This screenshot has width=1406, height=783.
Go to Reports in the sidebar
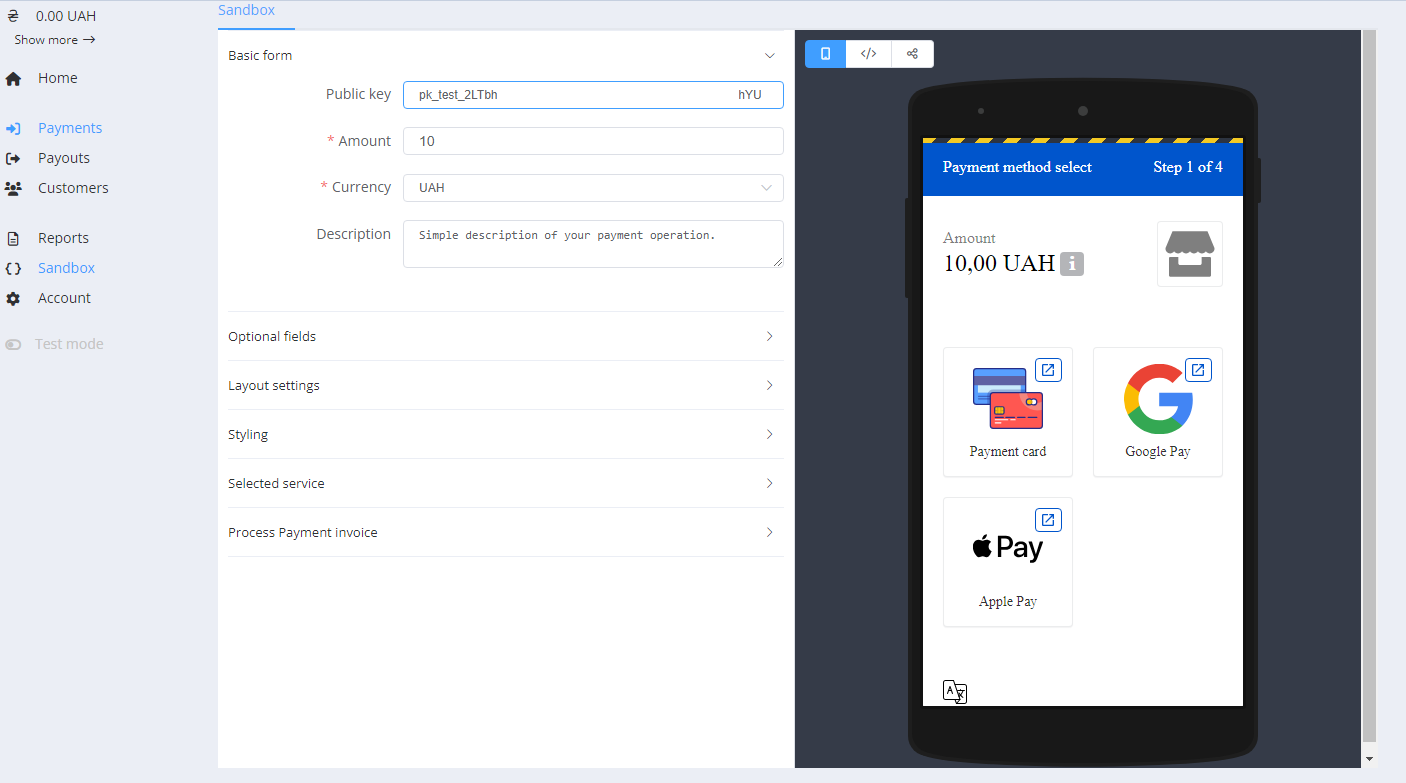(x=63, y=238)
